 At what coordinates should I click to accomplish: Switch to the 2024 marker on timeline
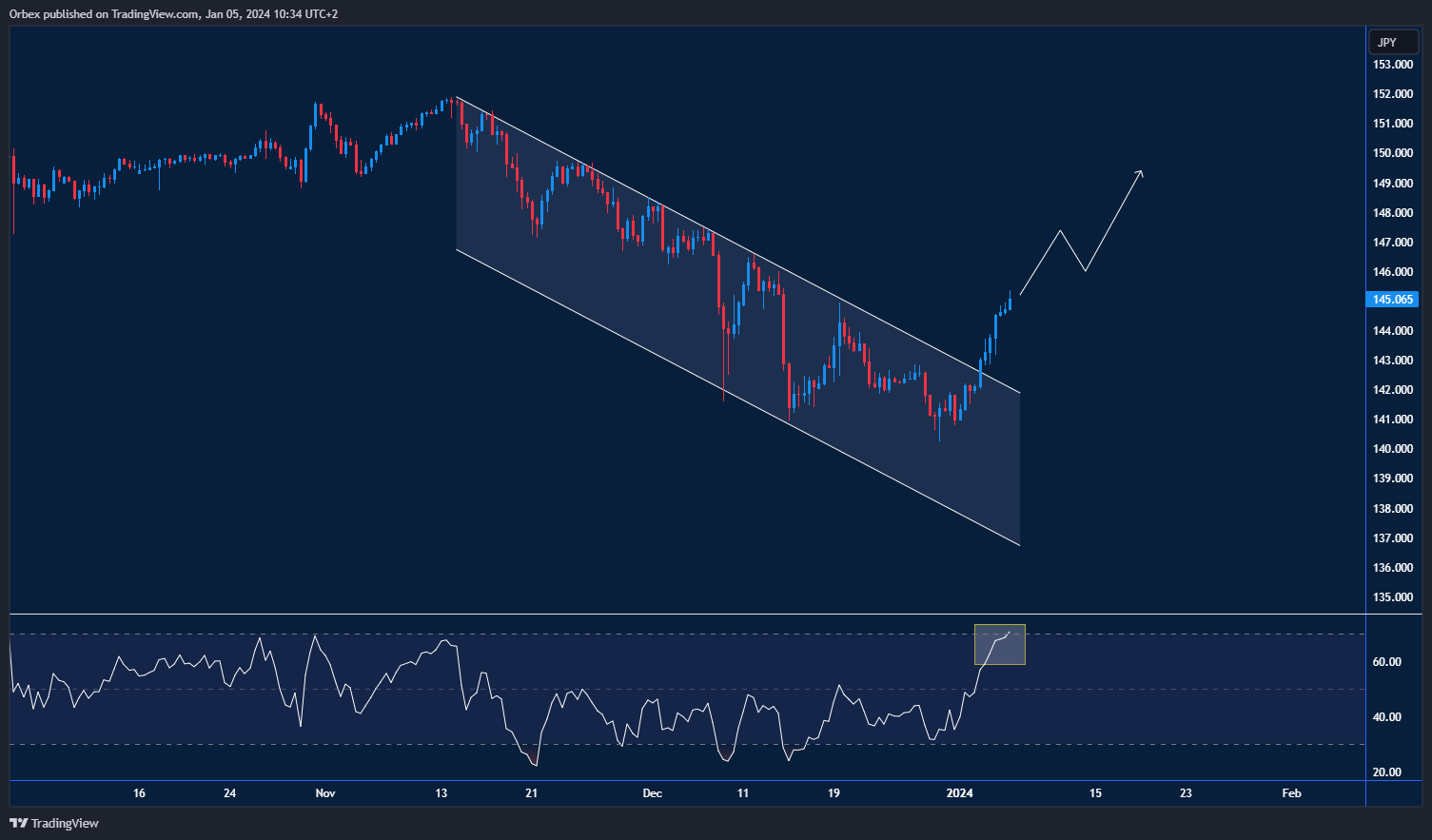pos(958,792)
